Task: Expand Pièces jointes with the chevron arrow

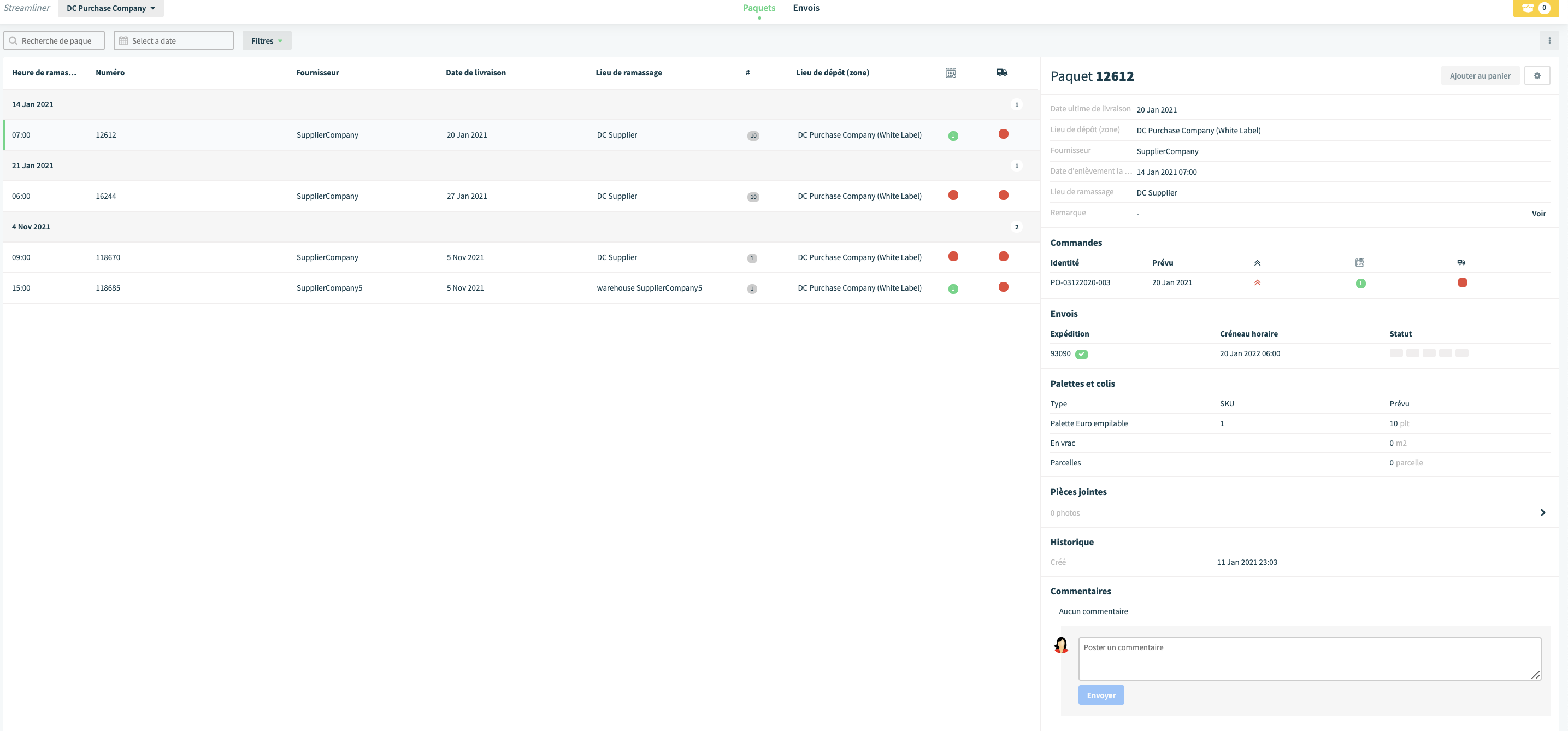Action: pyautogui.click(x=1542, y=512)
